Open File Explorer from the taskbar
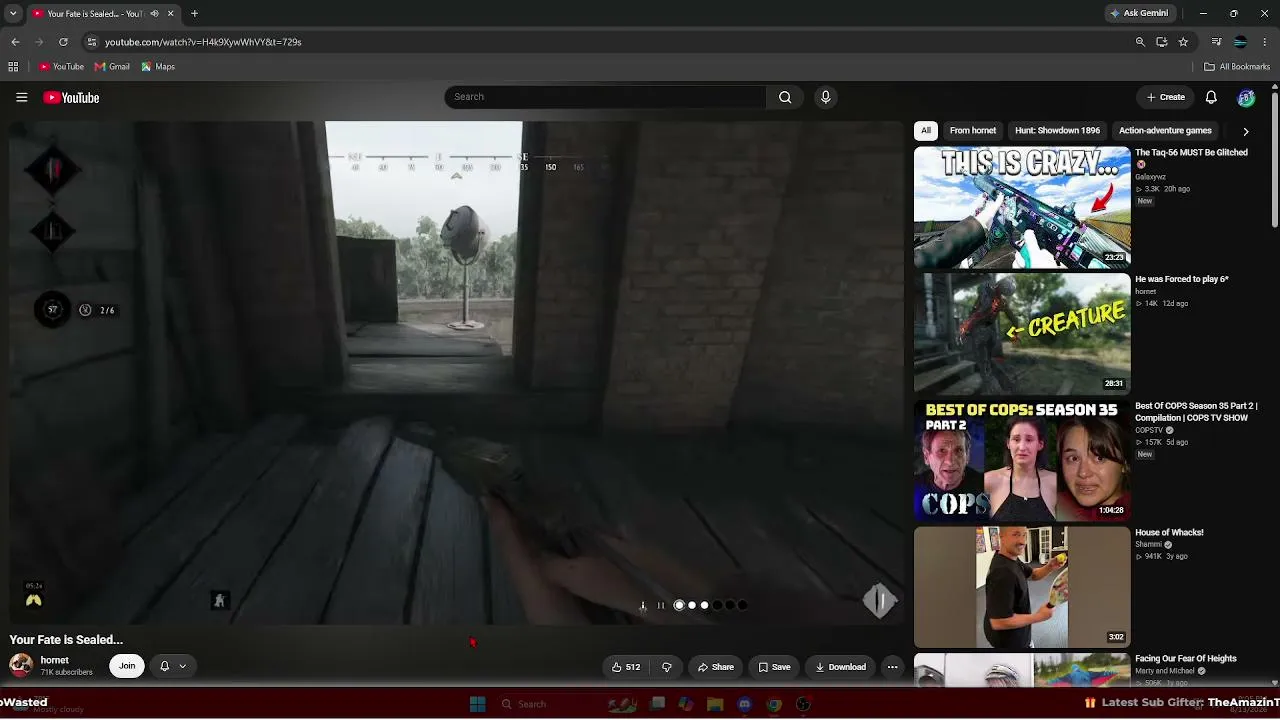 coord(715,704)
